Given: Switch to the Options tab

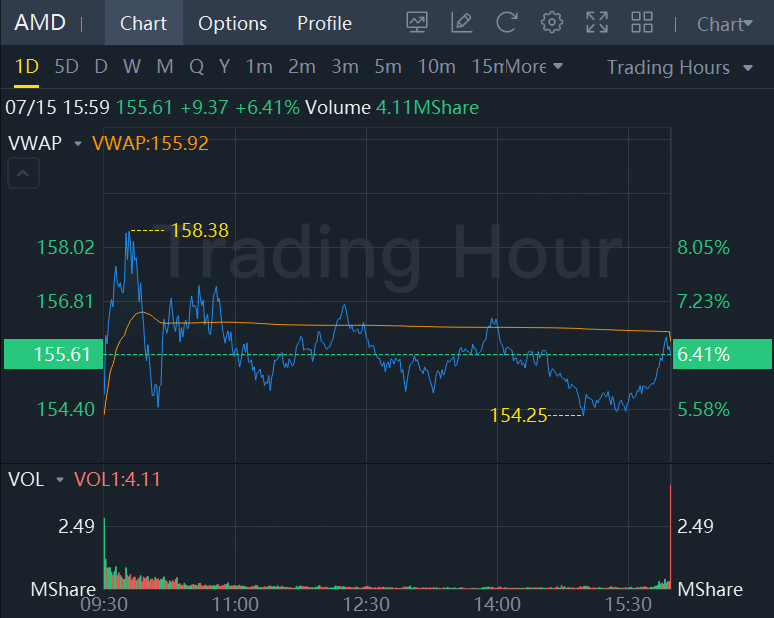Looking at the screenshot, I should (232, 23).
